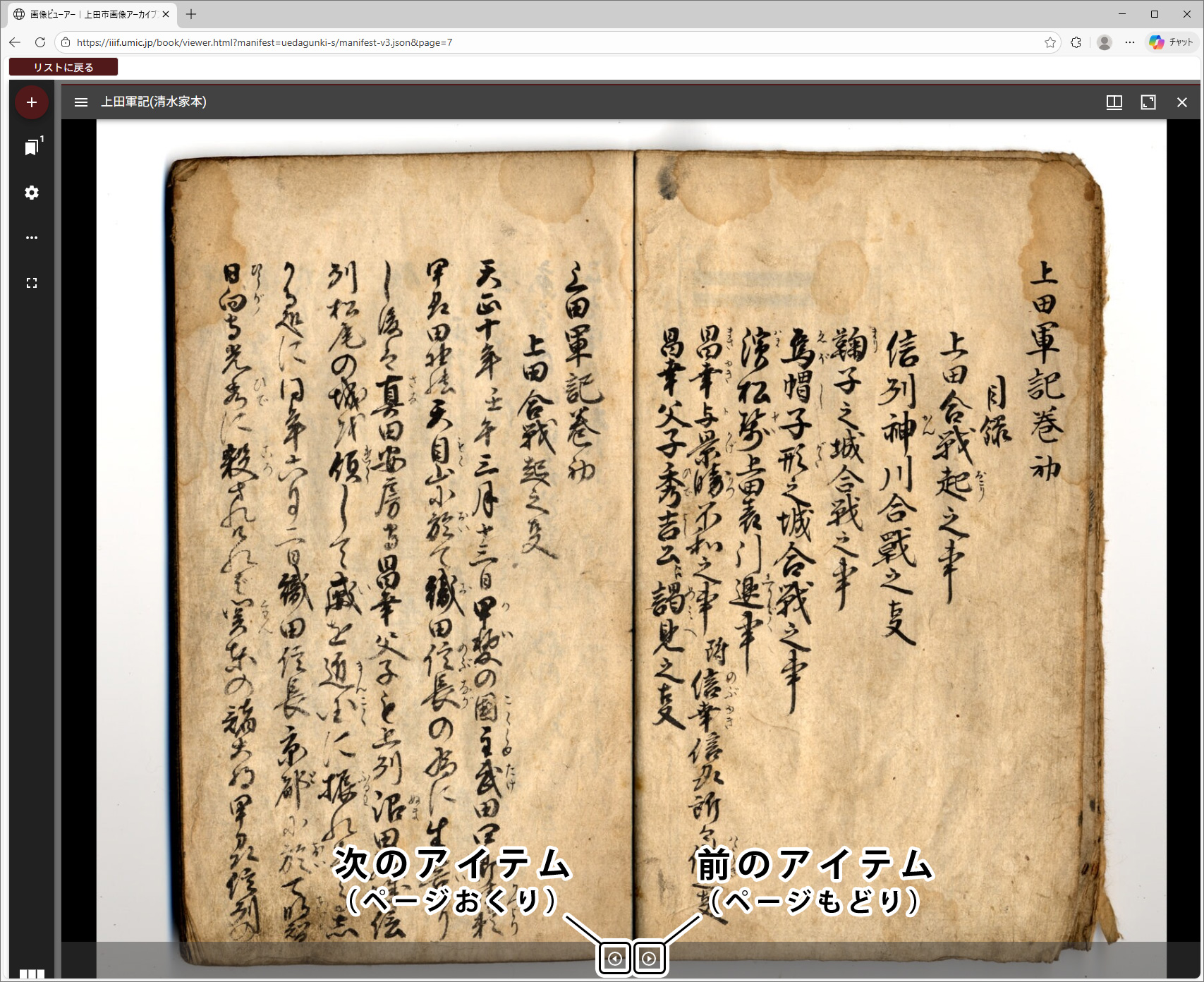Open the Copilot チャット button
This screenshot has width=1204, height=982.
pyautogui.click(x=1172, y=42)
